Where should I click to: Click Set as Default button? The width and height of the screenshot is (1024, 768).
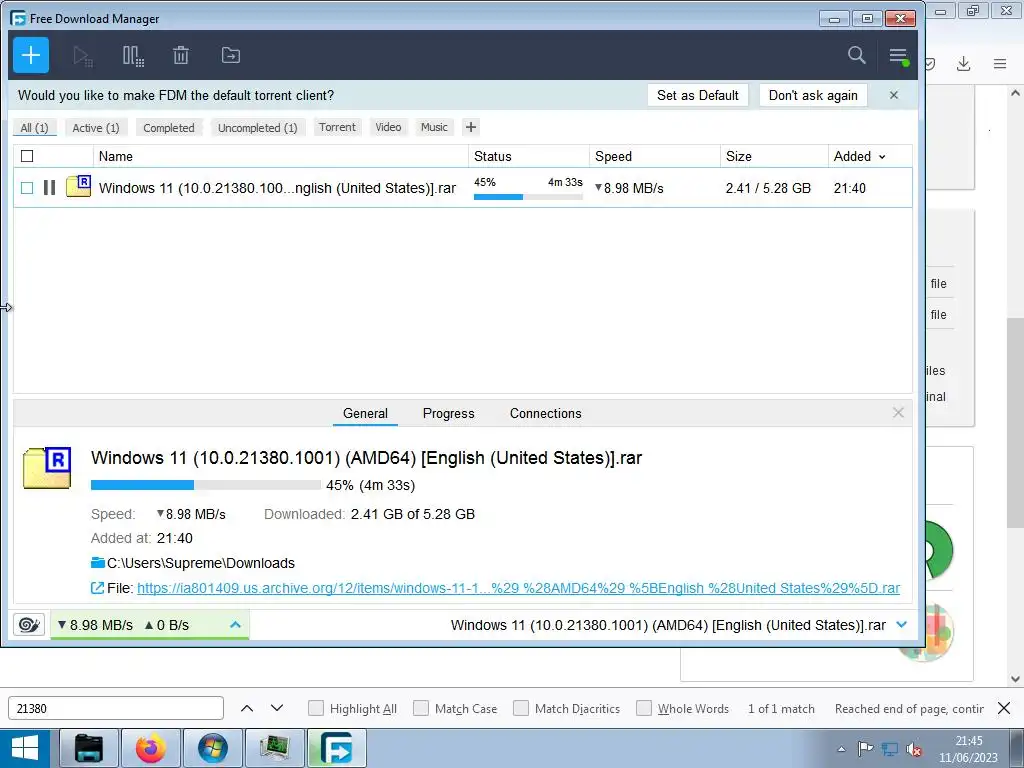697,95
